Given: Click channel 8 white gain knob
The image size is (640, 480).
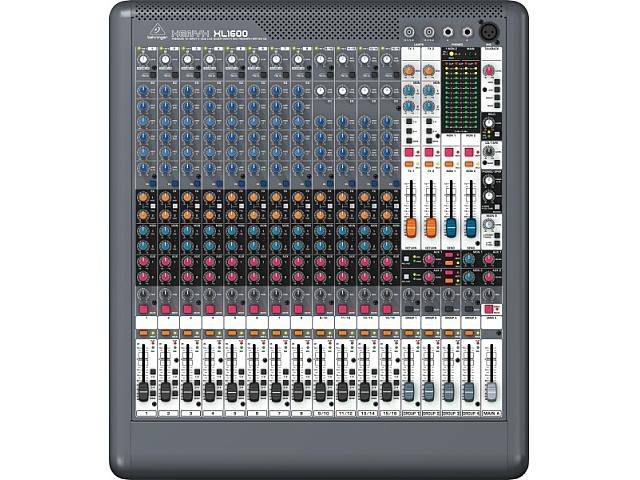Looking at the screenshot, I should (299, 61).
